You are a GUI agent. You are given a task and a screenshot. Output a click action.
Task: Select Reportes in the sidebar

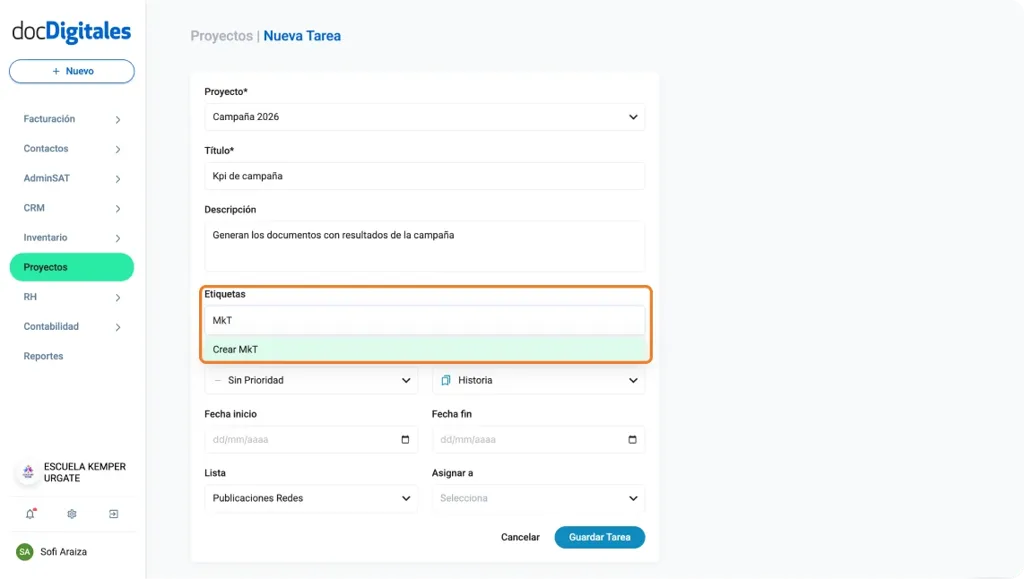43,355
